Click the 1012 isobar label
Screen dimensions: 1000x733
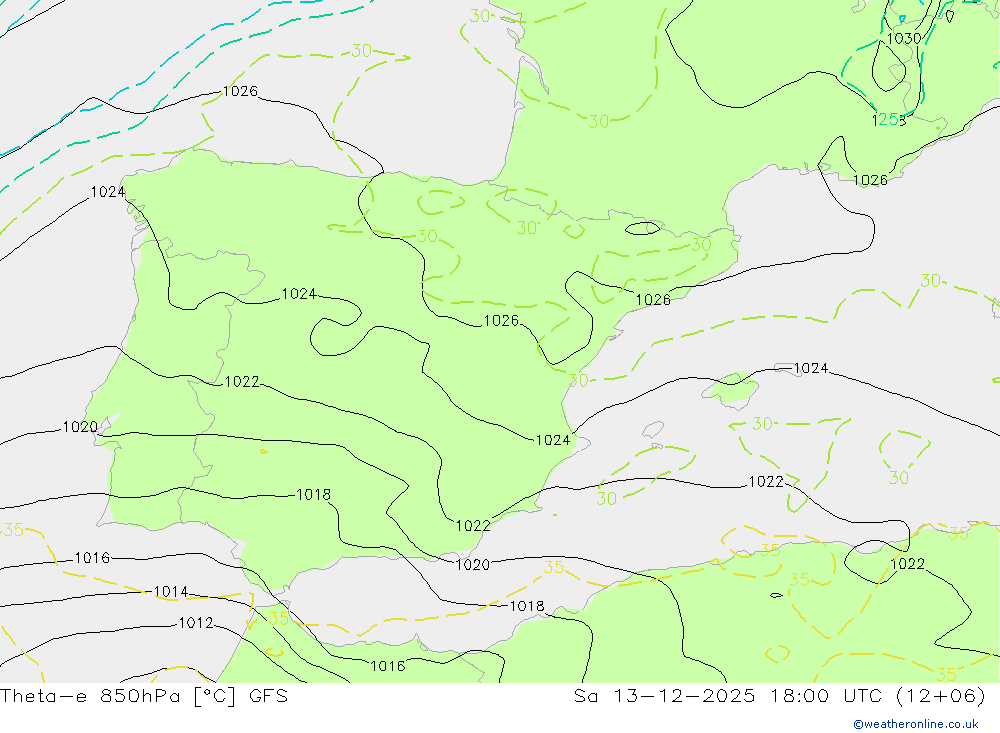click(196, 623)
